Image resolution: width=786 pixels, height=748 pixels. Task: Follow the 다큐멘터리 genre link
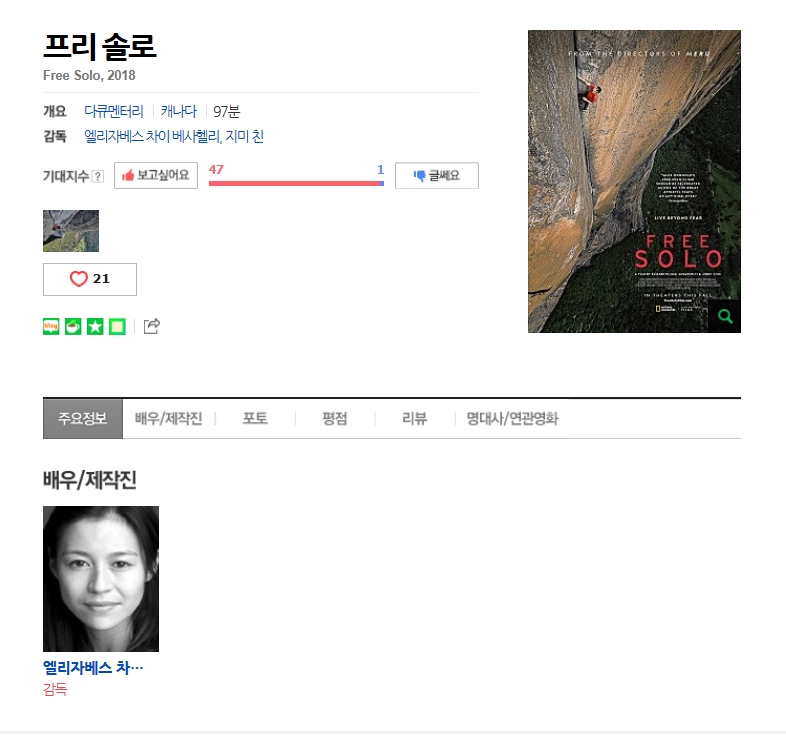pos(114,111)
